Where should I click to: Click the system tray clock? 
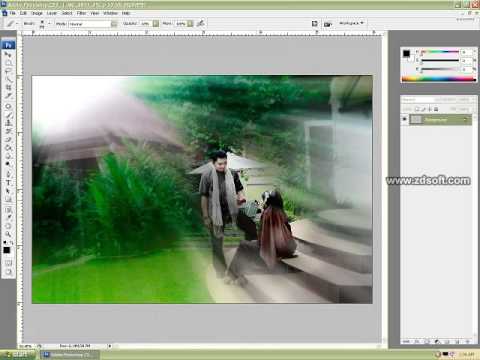pyautogui.click(x=467, y=354)
